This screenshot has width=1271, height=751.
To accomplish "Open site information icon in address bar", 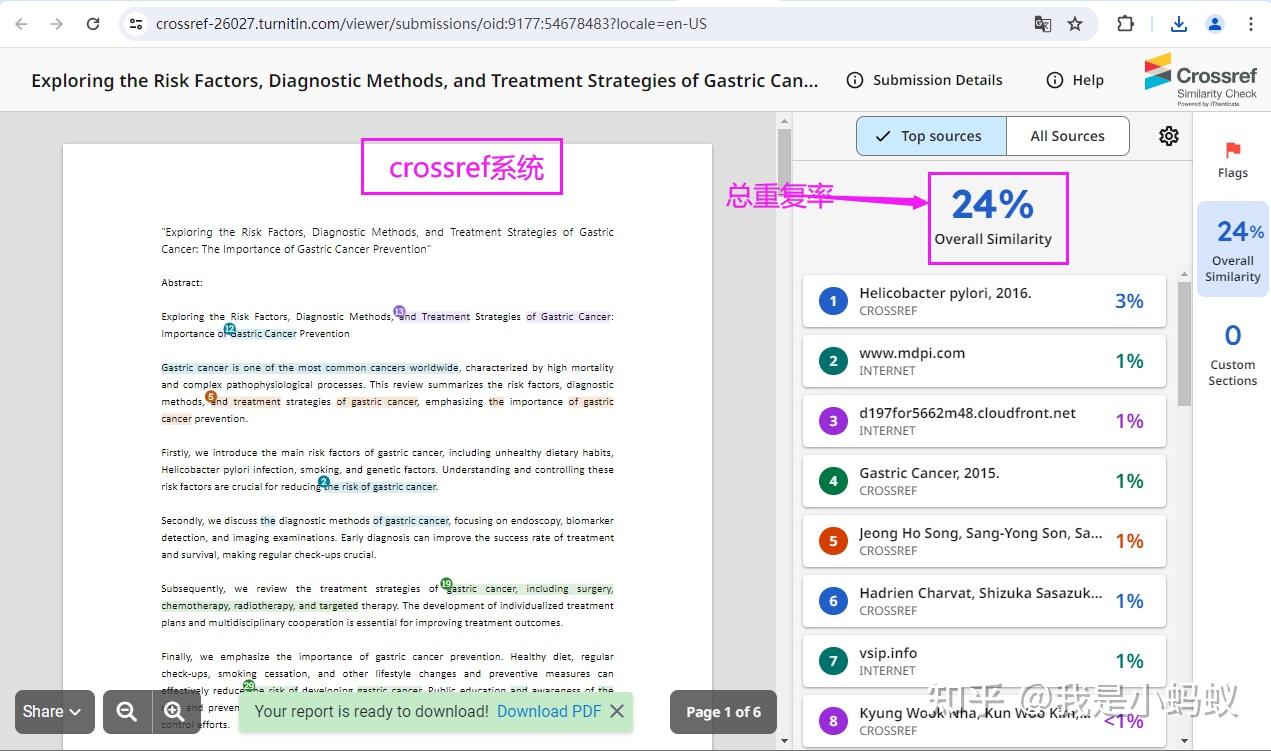I will pyautogui.click(x=137, y=23).
